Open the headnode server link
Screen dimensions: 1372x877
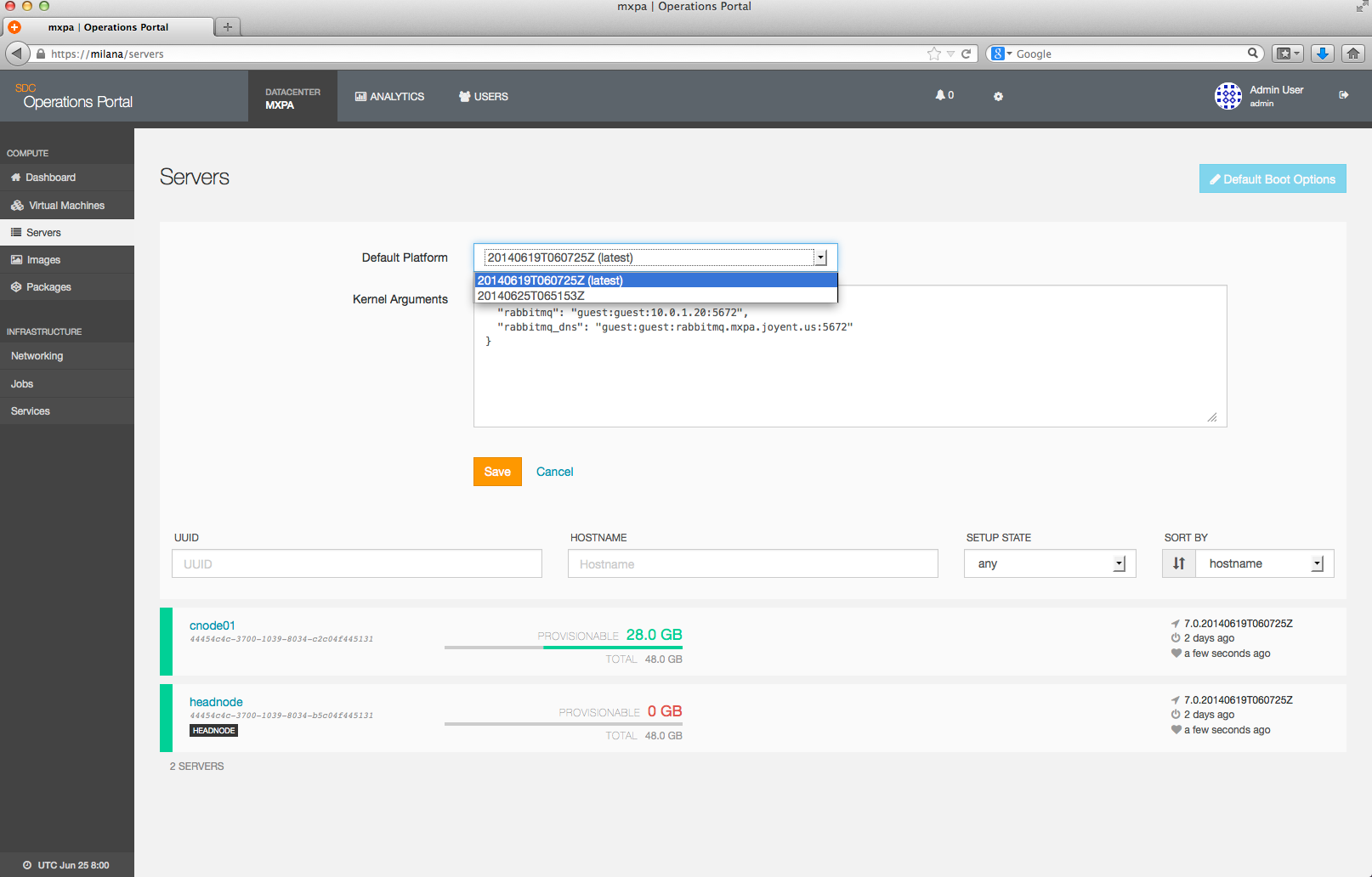(x=216, y=702)
